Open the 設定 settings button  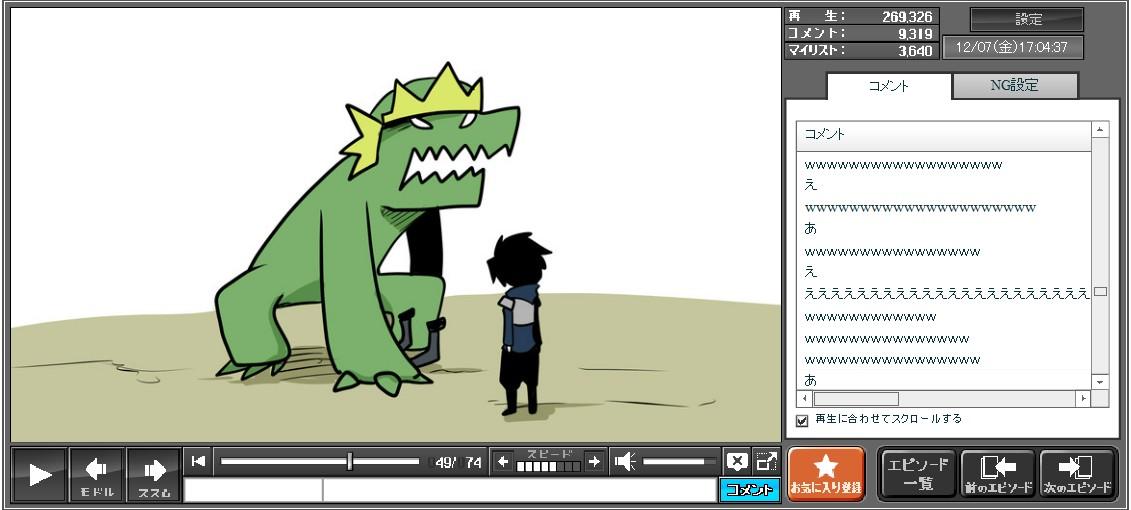(x=1027, y=19)
